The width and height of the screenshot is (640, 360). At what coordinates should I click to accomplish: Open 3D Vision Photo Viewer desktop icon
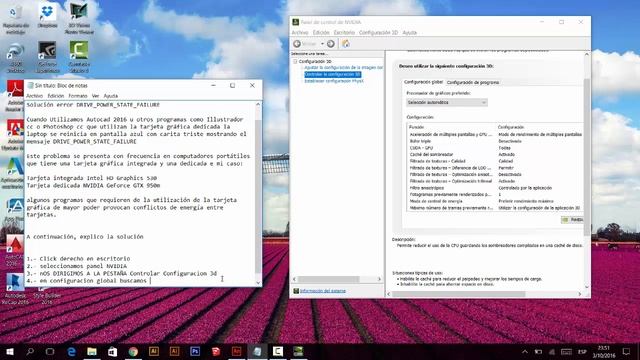click(x=79, y=19)
